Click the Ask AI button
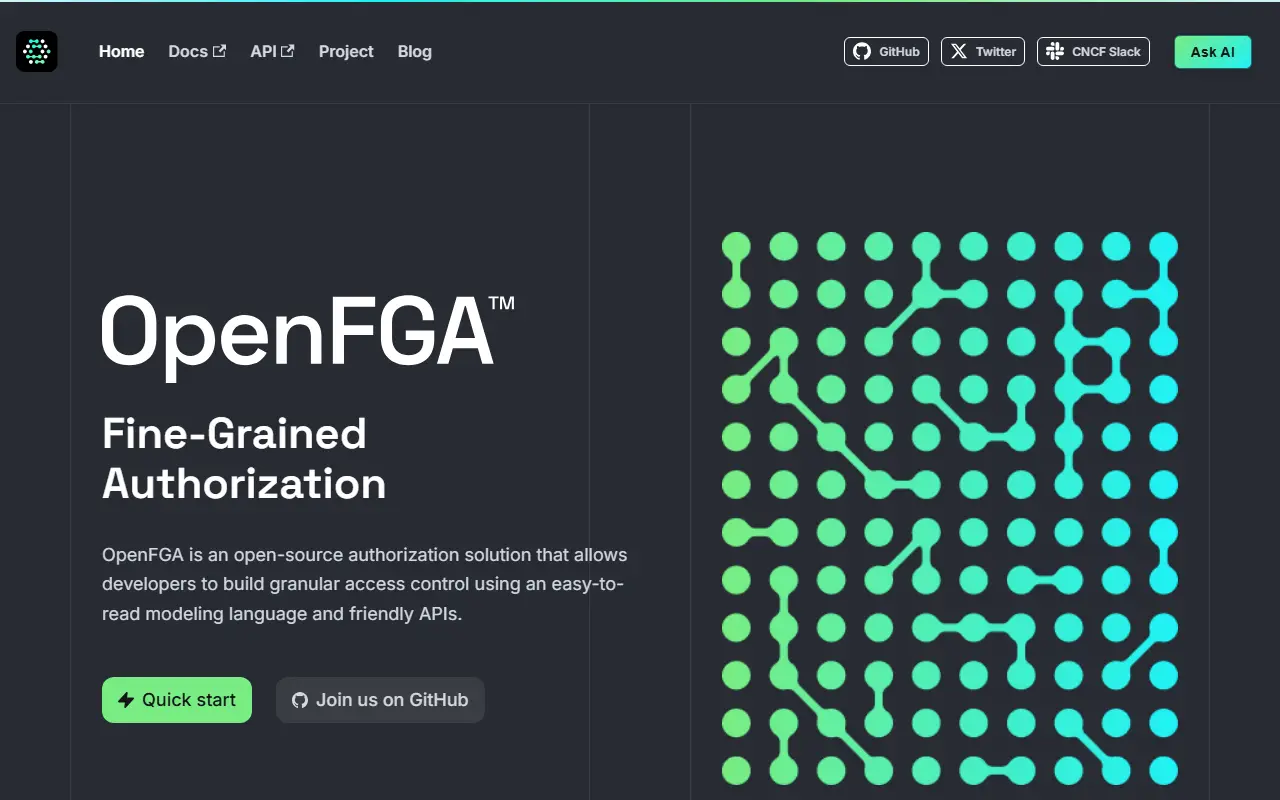1280x800 pixels. 1212,52
